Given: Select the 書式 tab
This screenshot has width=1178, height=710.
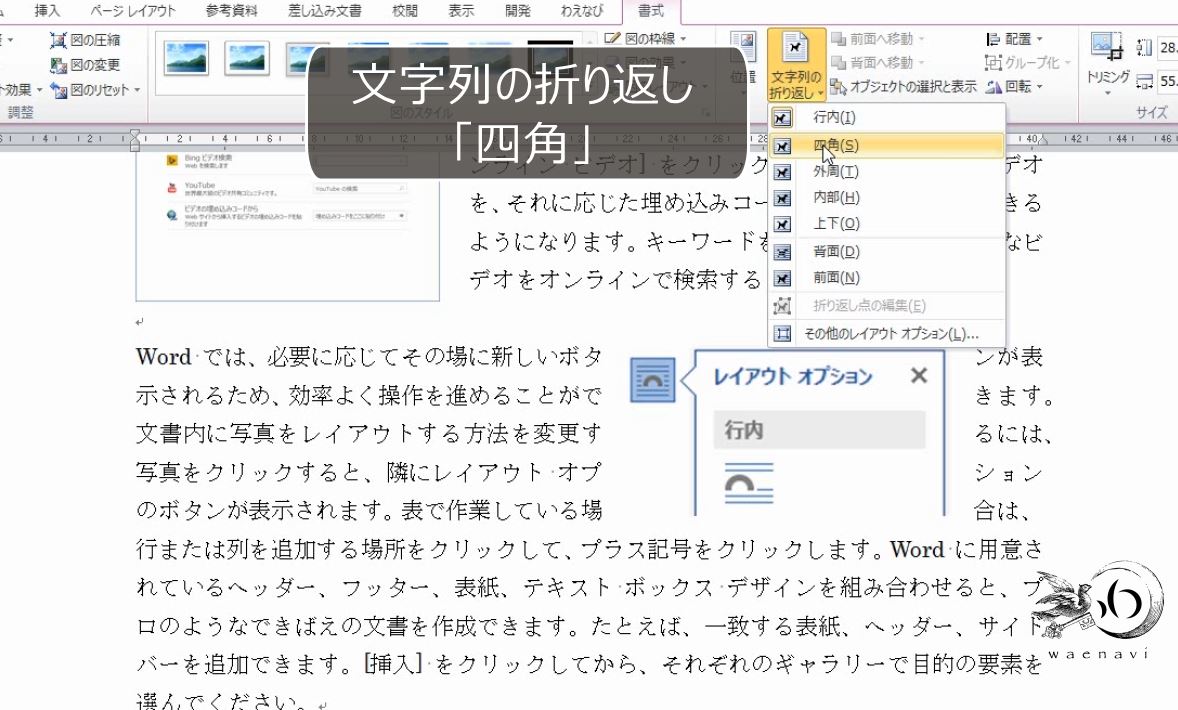Looking at the screenshot, I should pyautogui.click(x=651, y=11).
